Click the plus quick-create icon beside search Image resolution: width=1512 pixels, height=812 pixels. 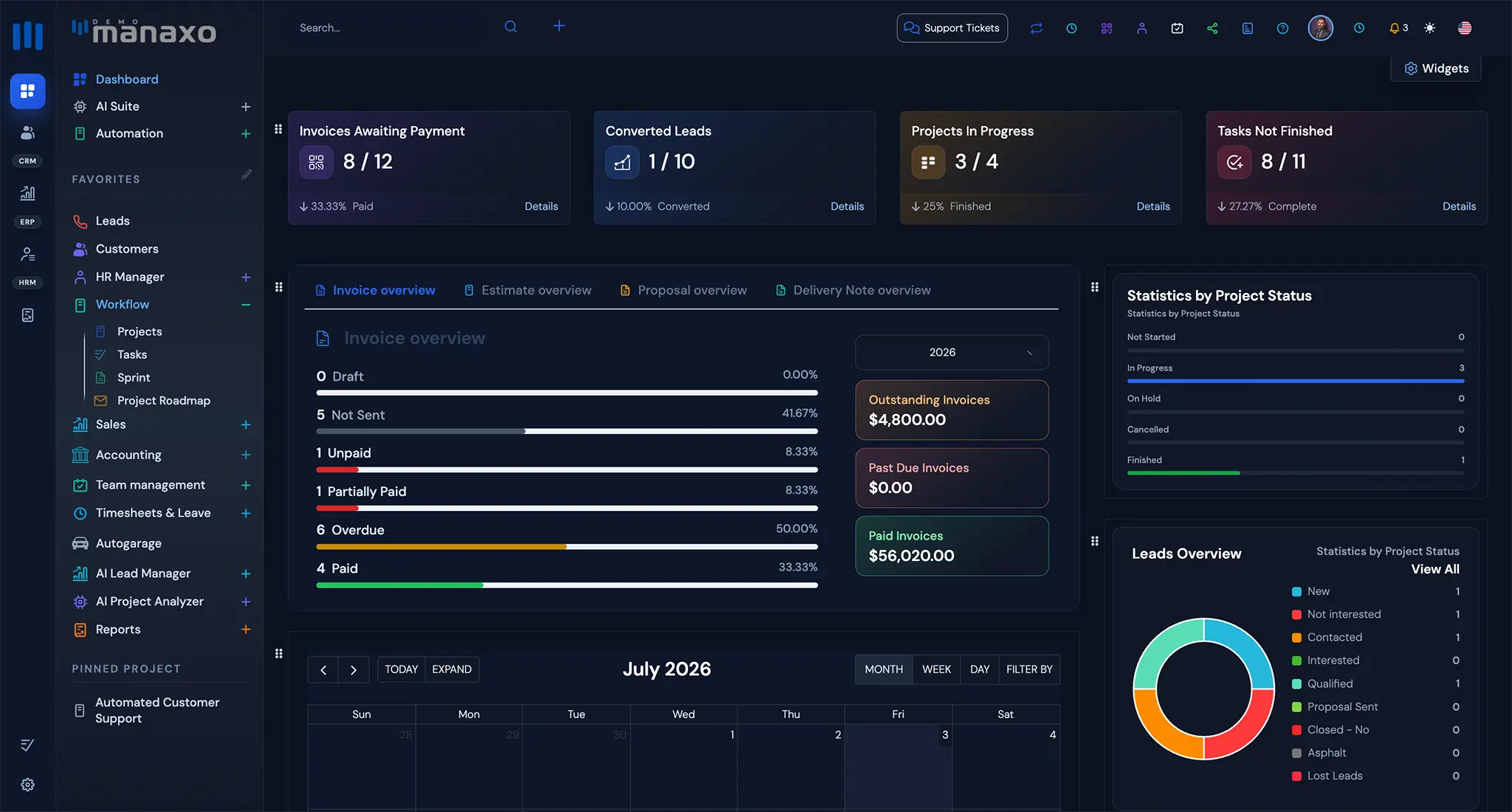pyautogui.click(x=559, y=27)
